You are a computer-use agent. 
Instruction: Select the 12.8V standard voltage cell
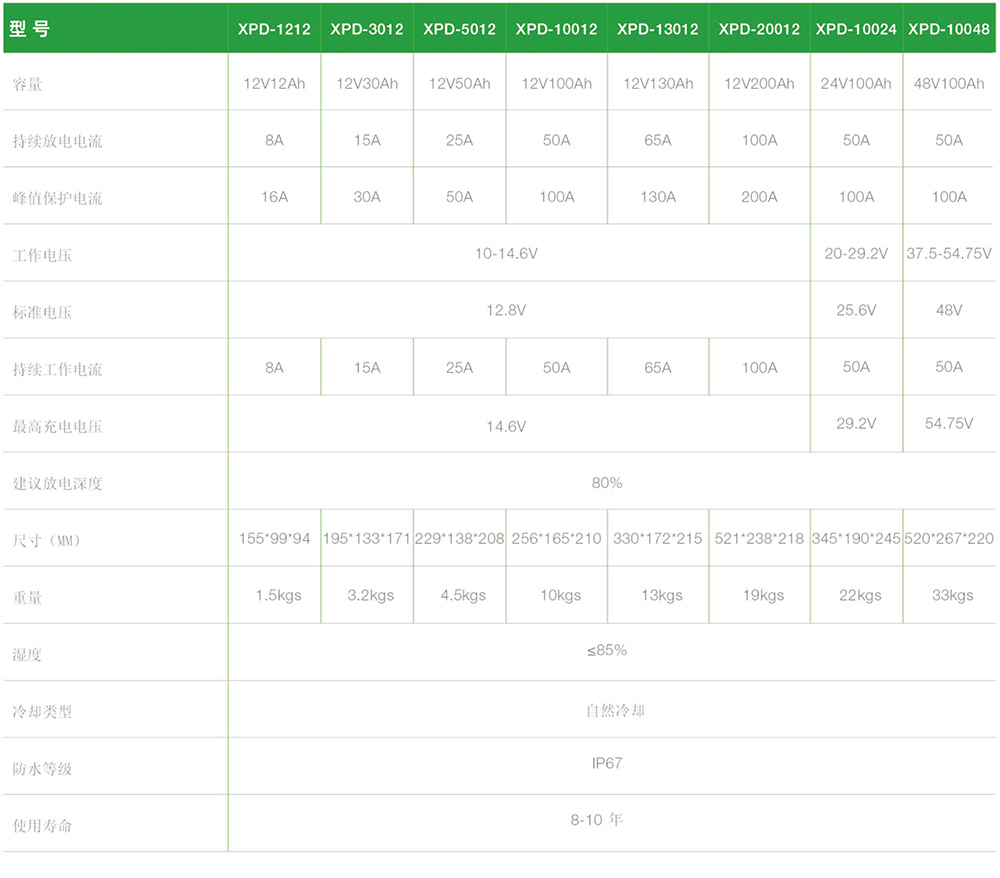click(506, 311)
